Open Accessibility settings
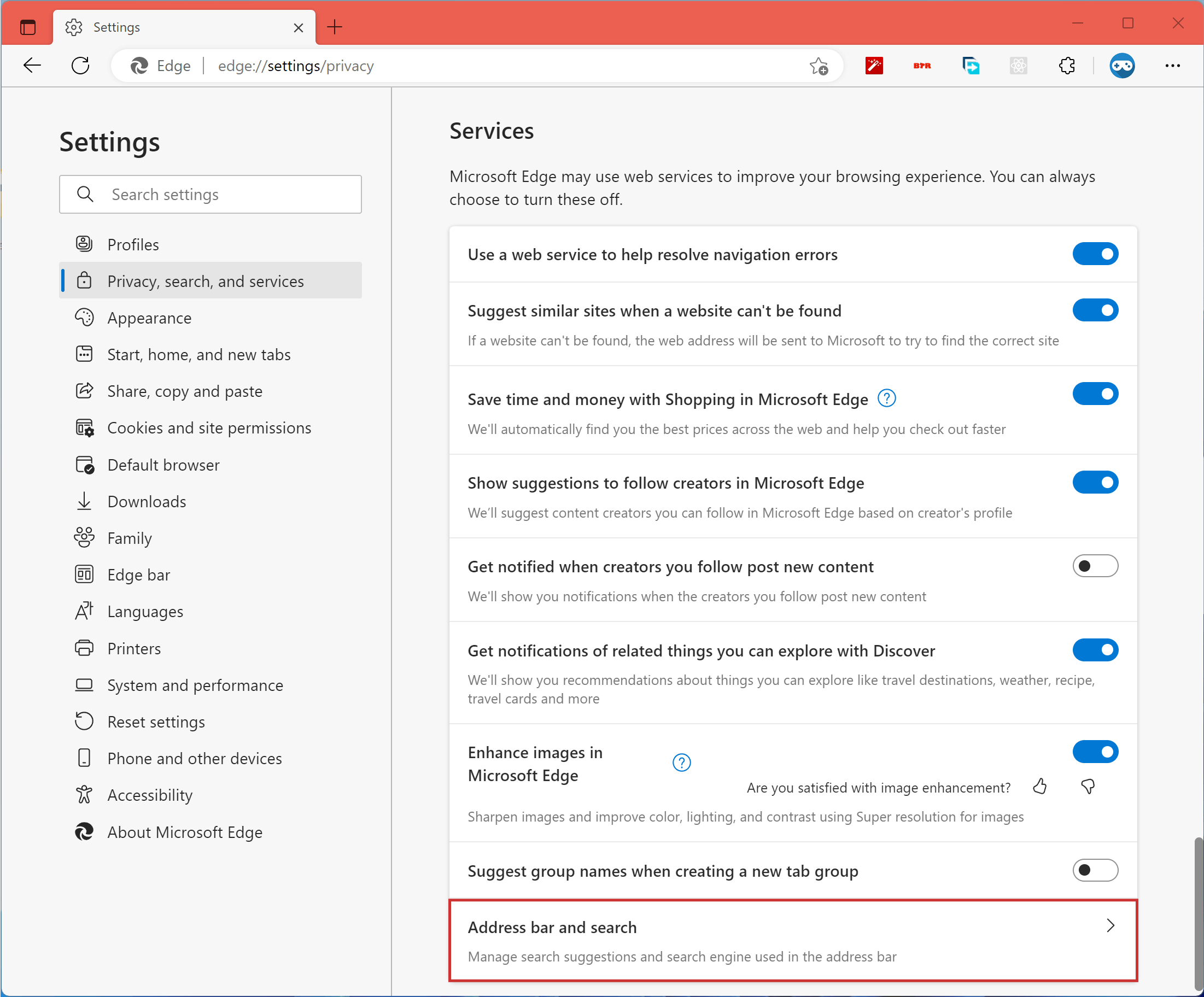Screen dimensions: 1204x997 click(x=211, y=795)
